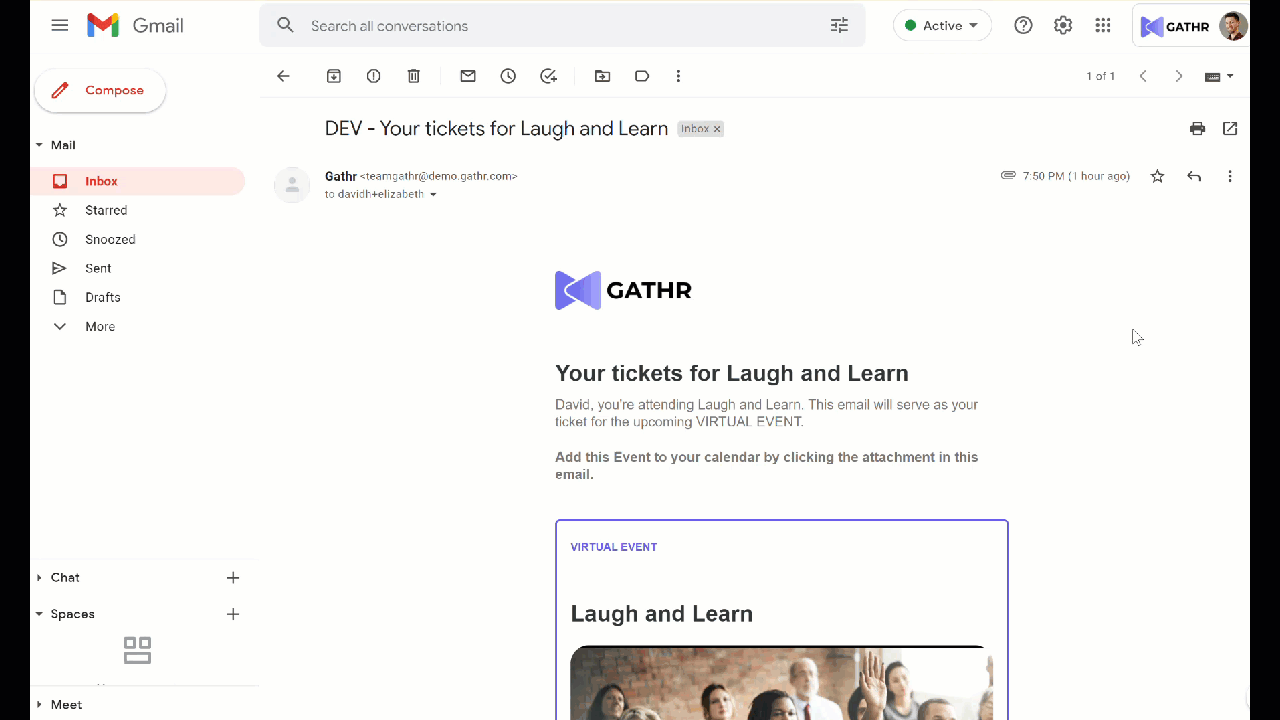Remove the Inbox label from conversation
Screen dimensions: 1280x720
pyautogui.click(x=717, y=129)
